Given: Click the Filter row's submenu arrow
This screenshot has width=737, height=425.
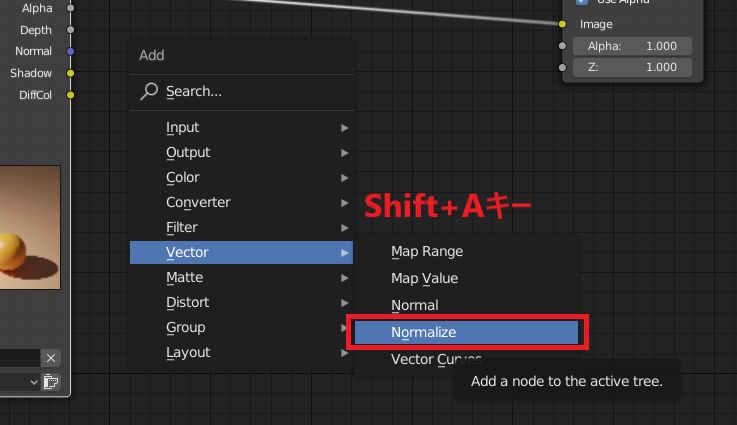Looking at the screenshot, I should click(345, 228).
